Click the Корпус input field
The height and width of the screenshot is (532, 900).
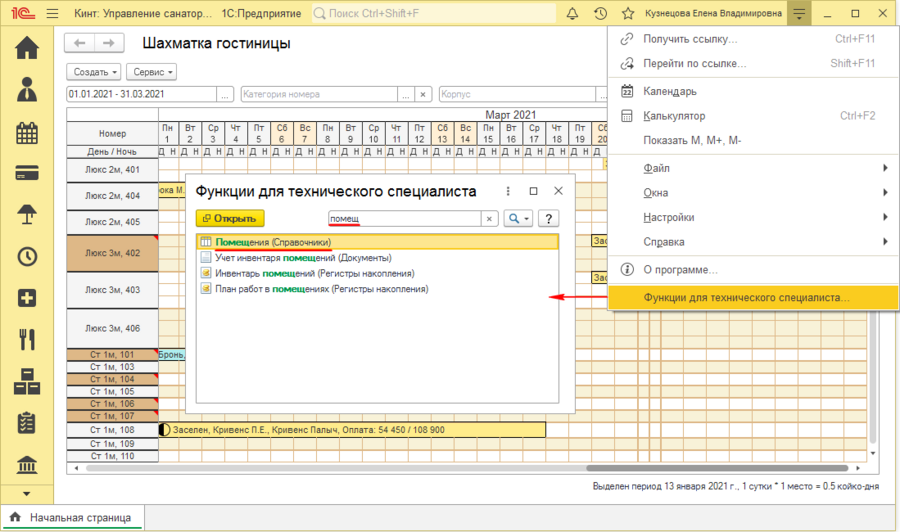pyautogui.click(x=517, y=94)
